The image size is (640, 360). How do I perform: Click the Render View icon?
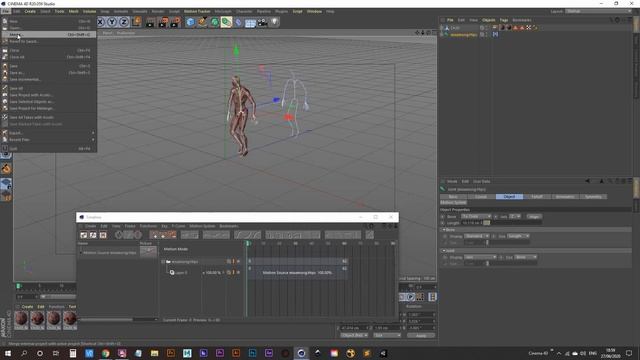tap(151, 22)
